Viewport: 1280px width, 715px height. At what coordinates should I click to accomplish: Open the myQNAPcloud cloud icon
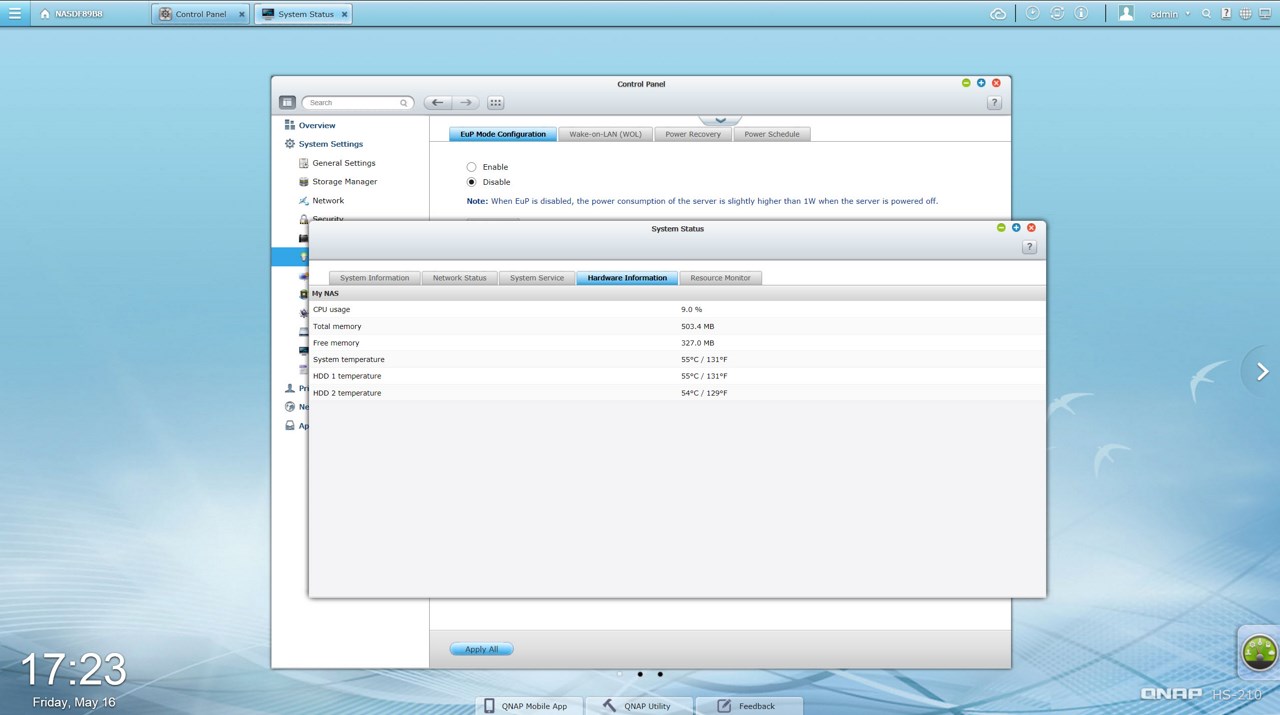pos(998,14)
